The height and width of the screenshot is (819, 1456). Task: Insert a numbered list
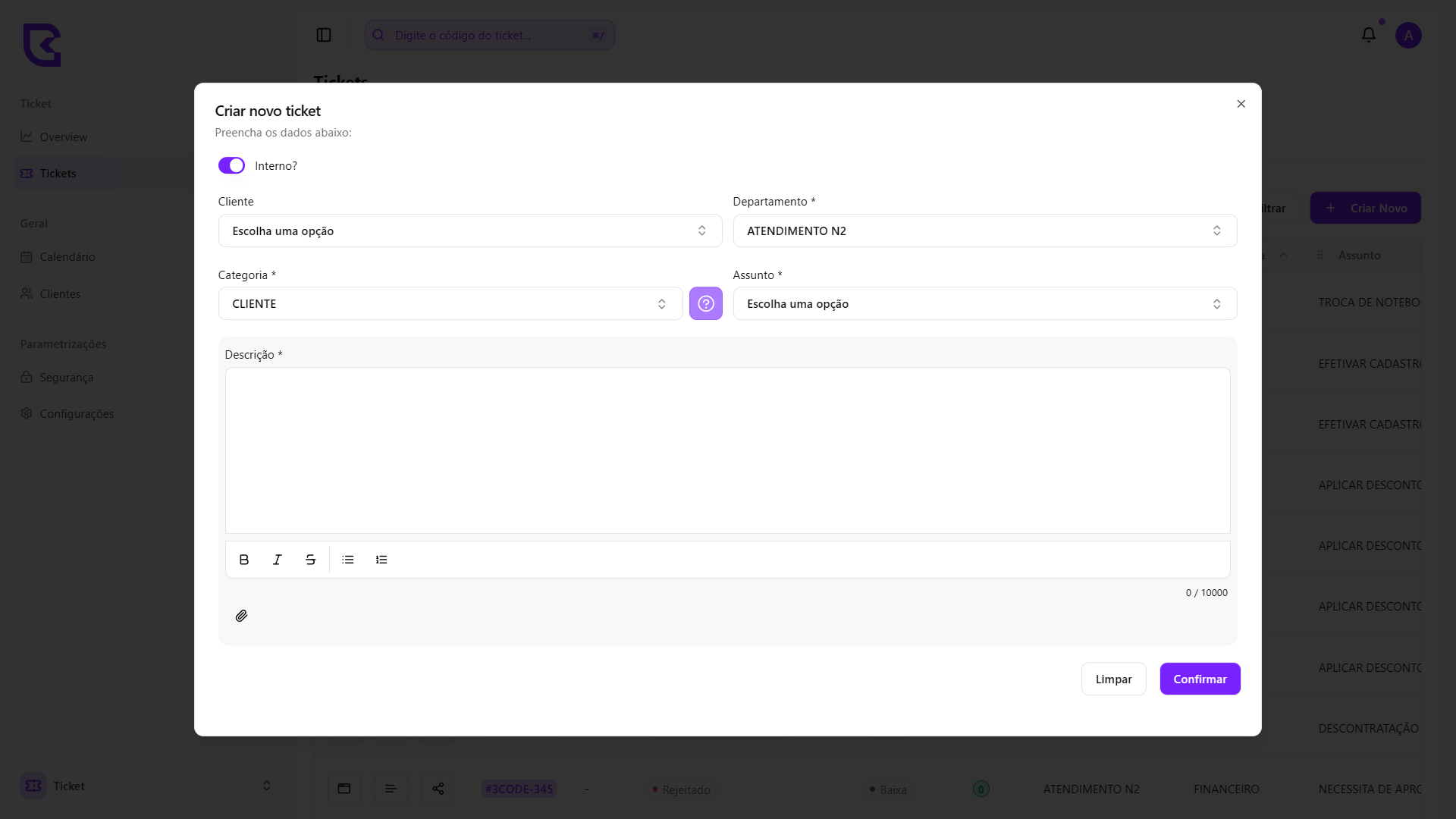coord(381,560)
